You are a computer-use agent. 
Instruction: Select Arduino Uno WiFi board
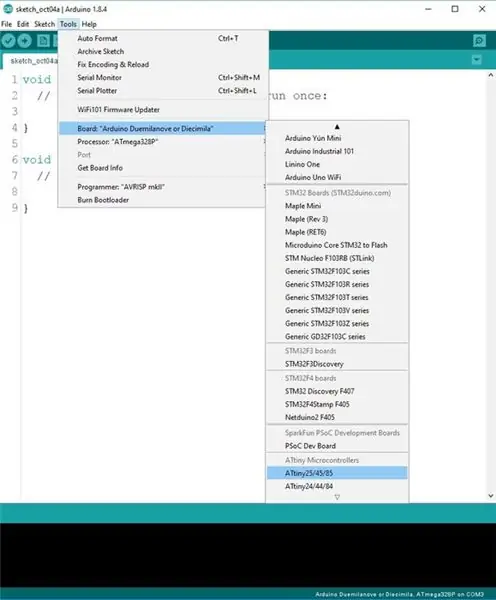(x=337, y=177)
